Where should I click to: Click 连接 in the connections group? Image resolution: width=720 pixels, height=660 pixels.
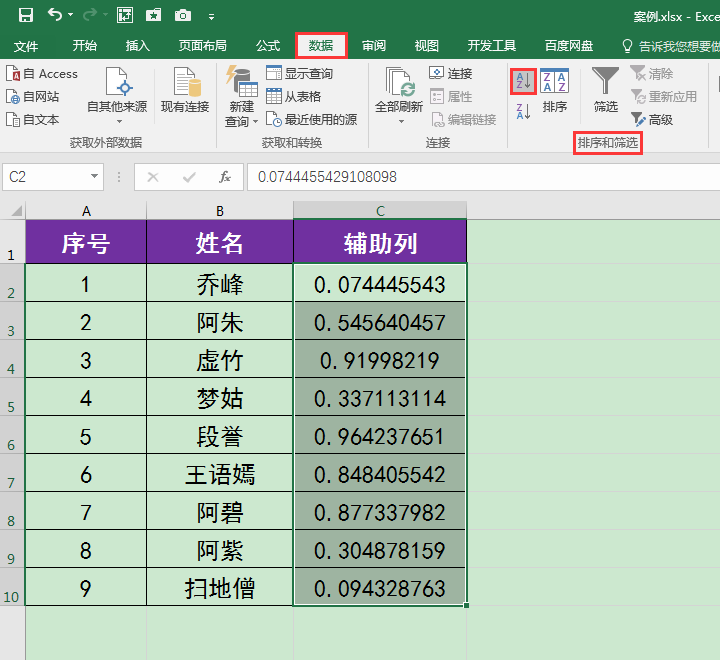[x=451, y=73]
